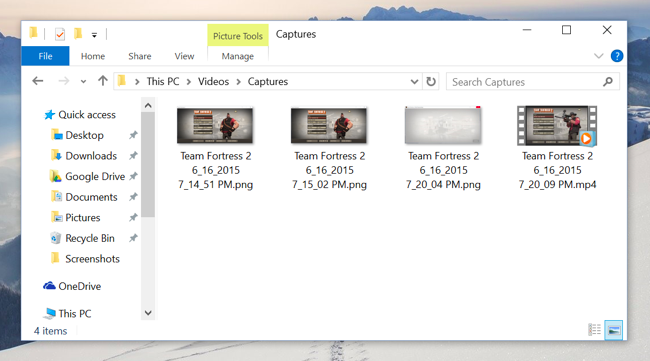This screenshot has height=361, width=650.
Task: Select the Team Fortress 2 7_20_09 PM.mp4 video thumbnail
Action: [557, 125]
